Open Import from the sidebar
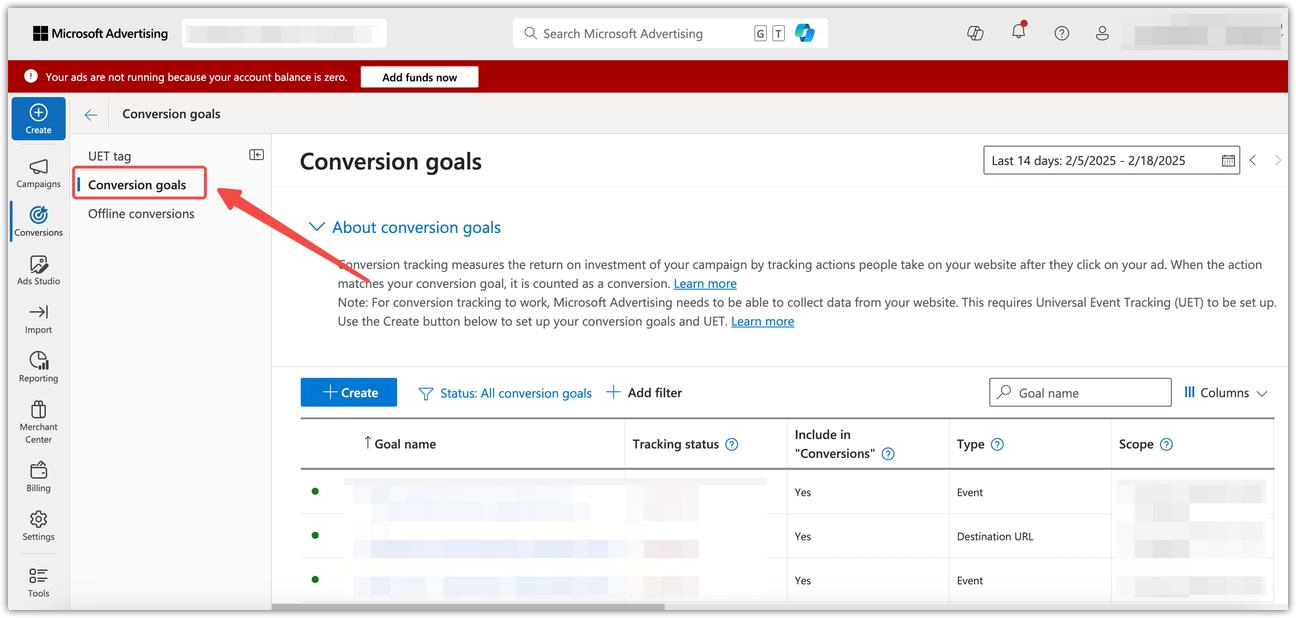 38,319
